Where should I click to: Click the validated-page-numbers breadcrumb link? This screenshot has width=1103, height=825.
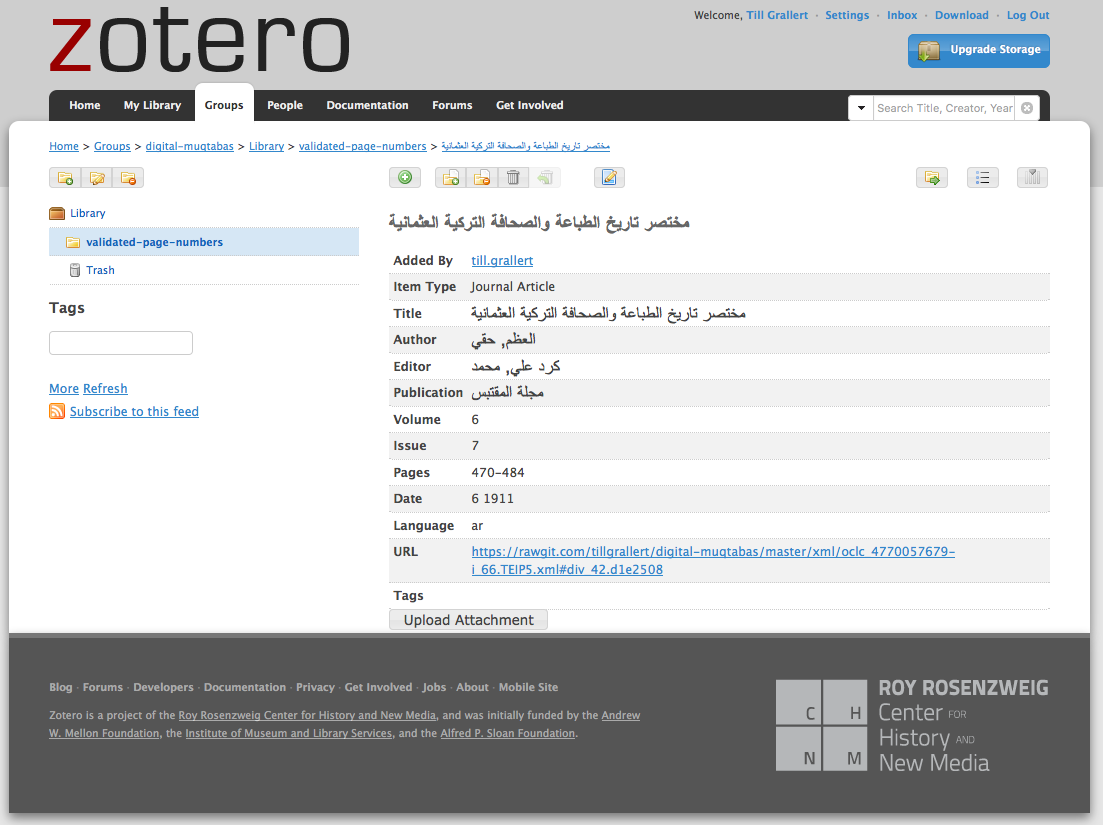[x=362, y=146]
